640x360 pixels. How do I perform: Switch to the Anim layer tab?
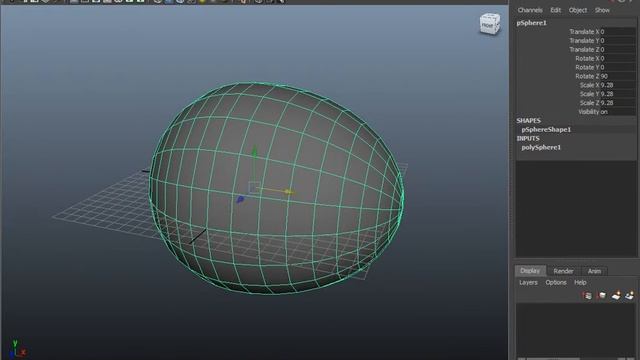(x=594, y=271)
